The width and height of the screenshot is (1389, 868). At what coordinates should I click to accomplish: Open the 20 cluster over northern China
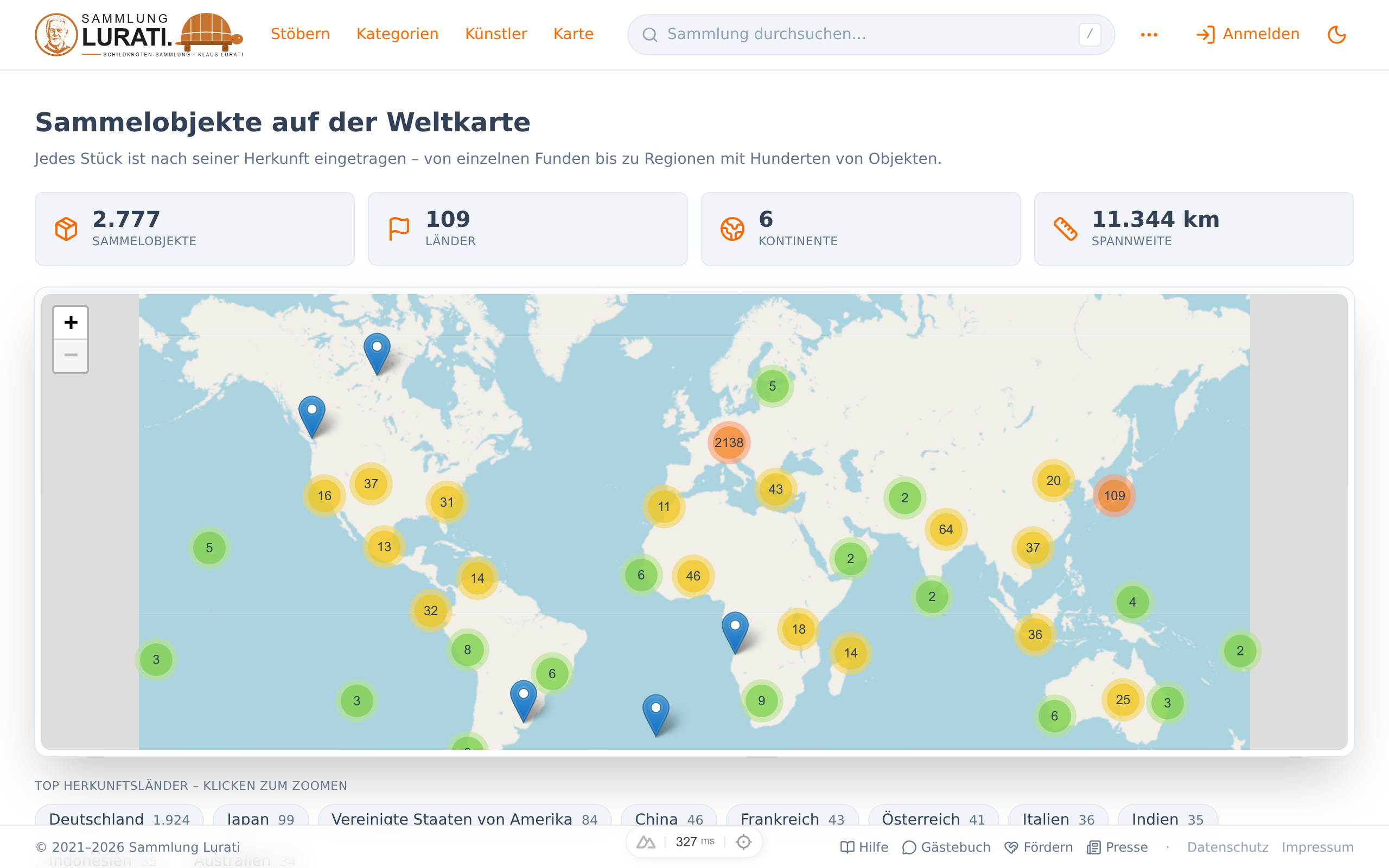click(x=1053, y=481)
